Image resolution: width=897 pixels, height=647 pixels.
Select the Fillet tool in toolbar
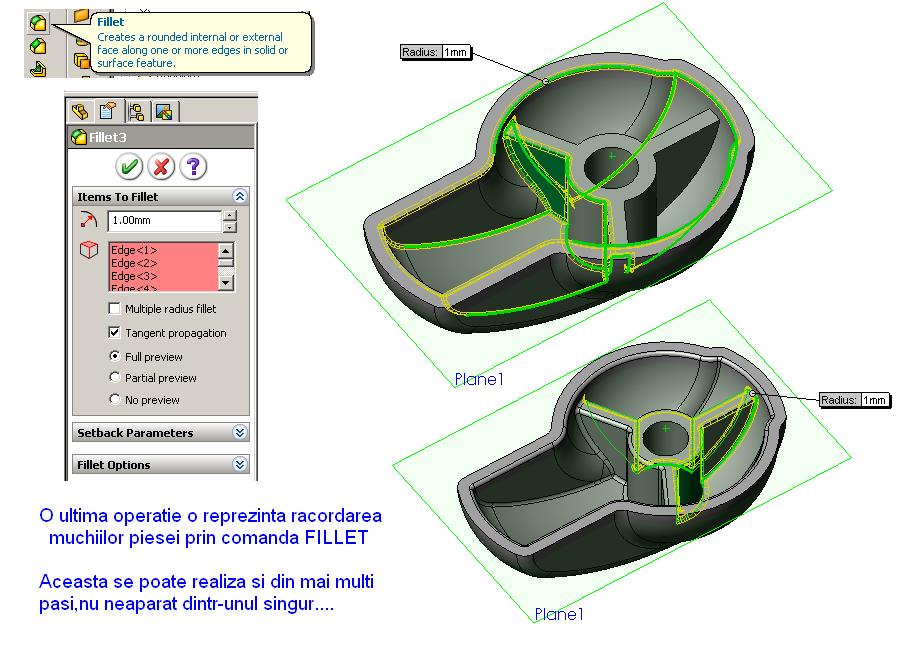point(38,23)
